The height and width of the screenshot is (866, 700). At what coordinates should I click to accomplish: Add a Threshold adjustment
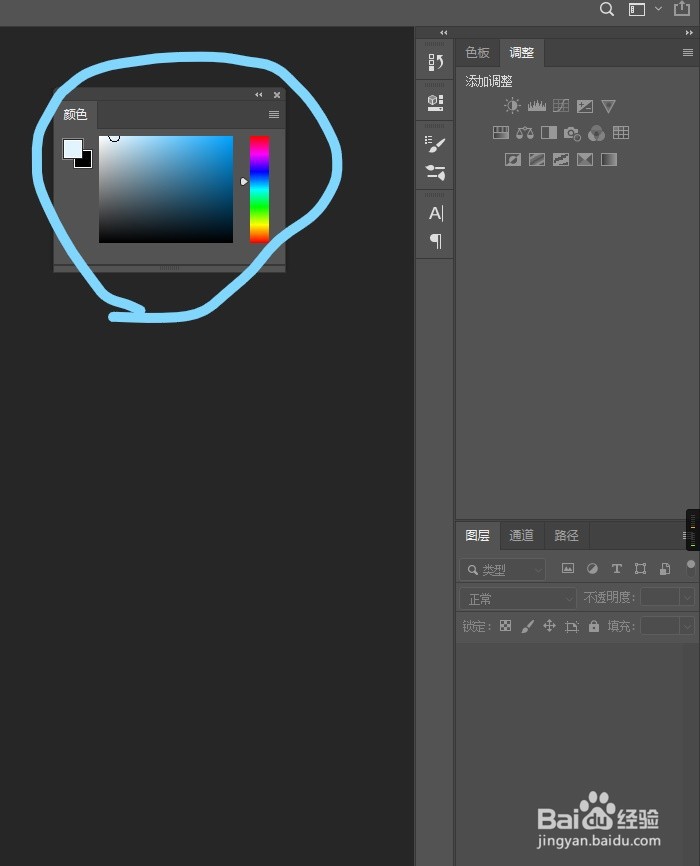(561, 160)
